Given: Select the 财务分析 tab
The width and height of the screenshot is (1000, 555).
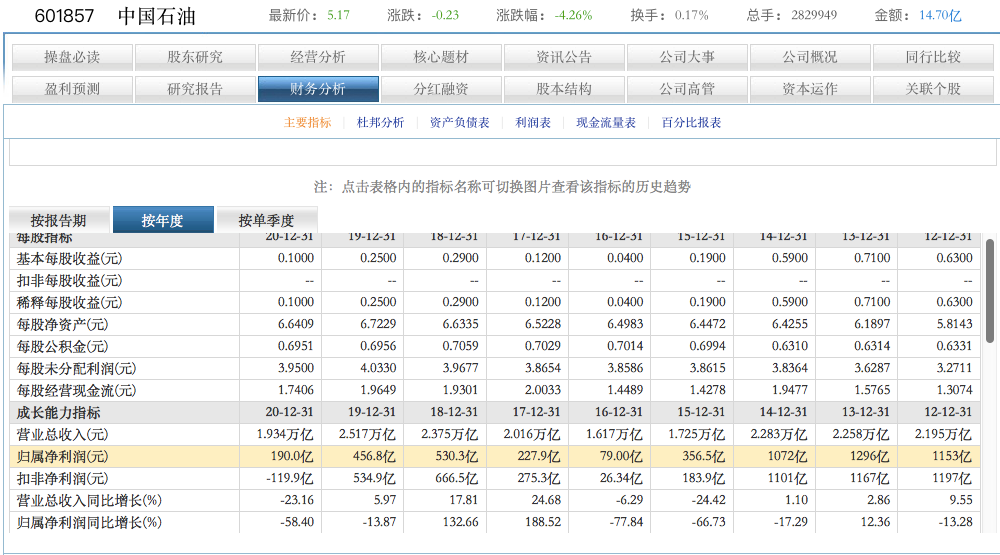Looking at the screenshot, I should [x=318, y=89].
